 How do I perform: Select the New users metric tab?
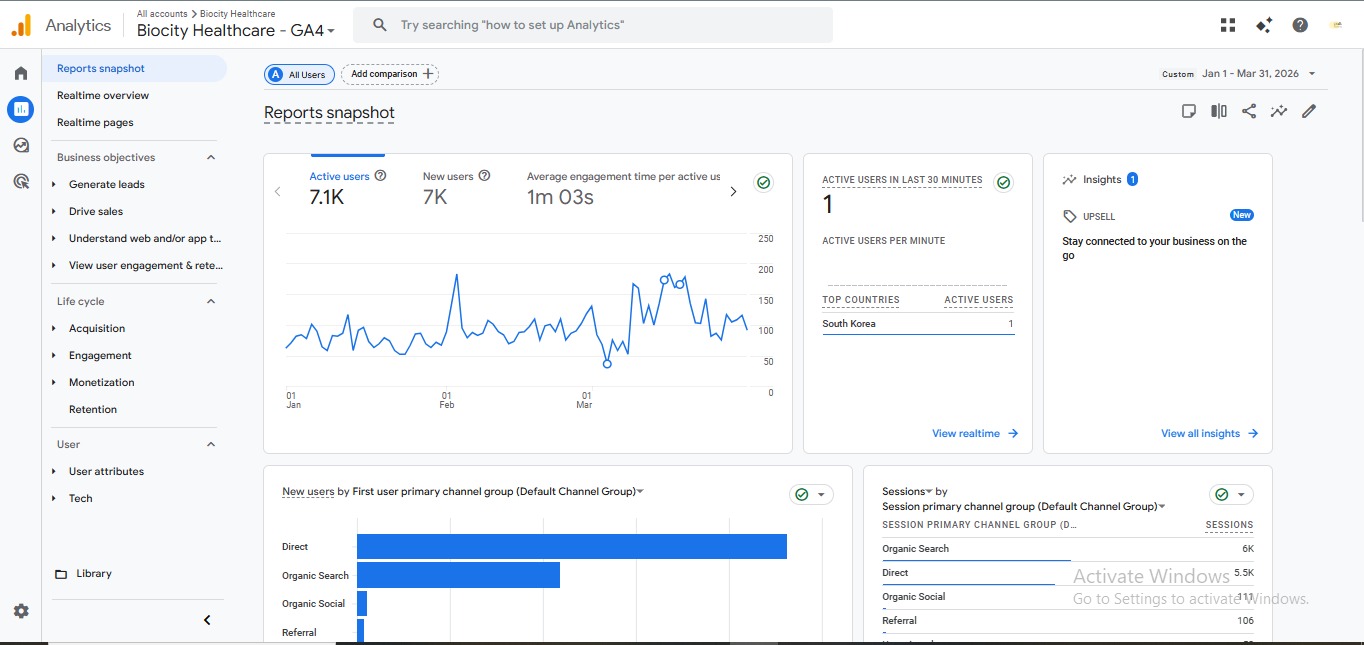pyautogui.click(x=456, y=187)
